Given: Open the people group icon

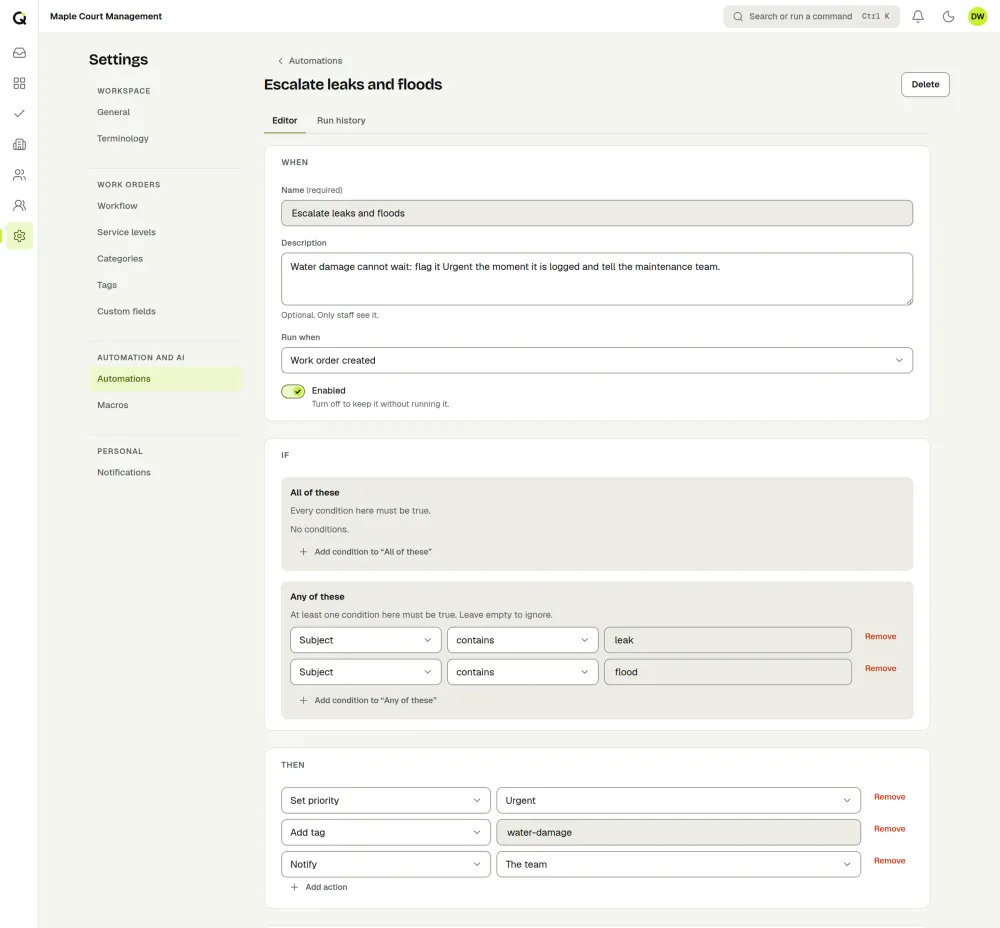Looking at the screenshot, I should (19, 175).
